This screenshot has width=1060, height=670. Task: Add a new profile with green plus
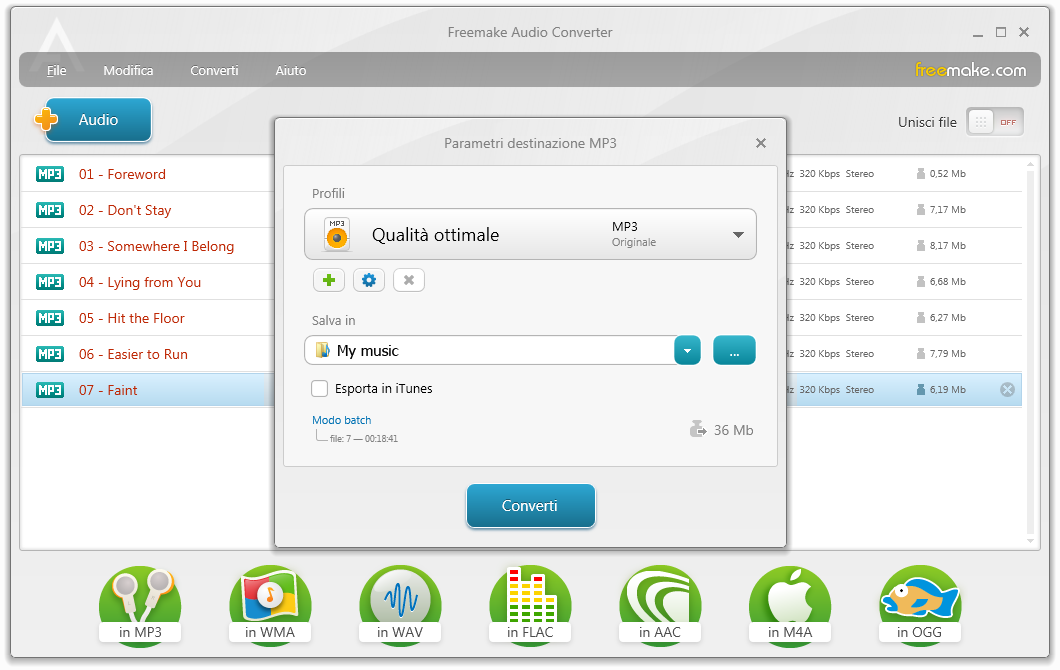tap(329, 280)
